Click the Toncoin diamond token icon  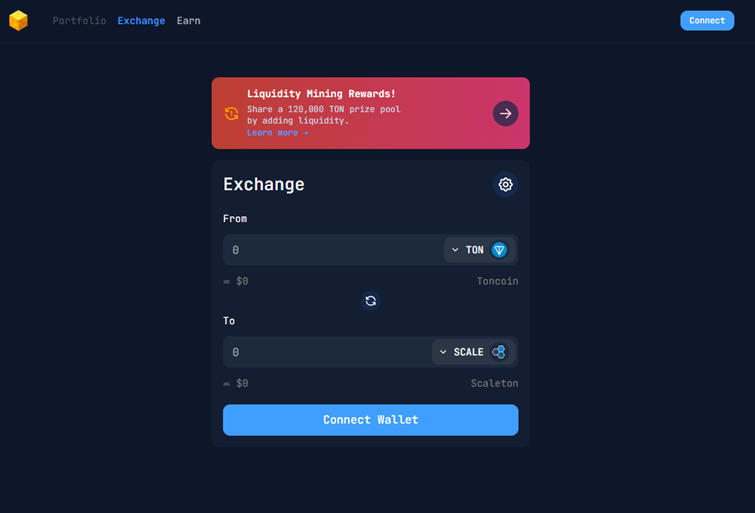click(x=499, y=250)
